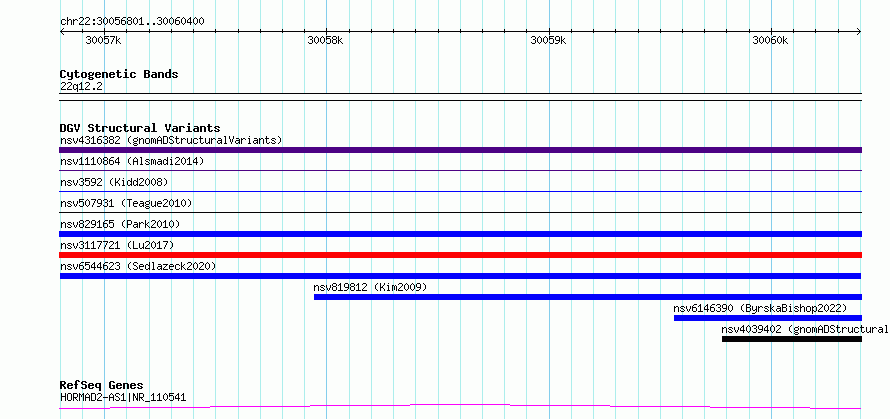890x419 pixels.
Task: Click the 30059k ruler mark
Action: [548, 40]
